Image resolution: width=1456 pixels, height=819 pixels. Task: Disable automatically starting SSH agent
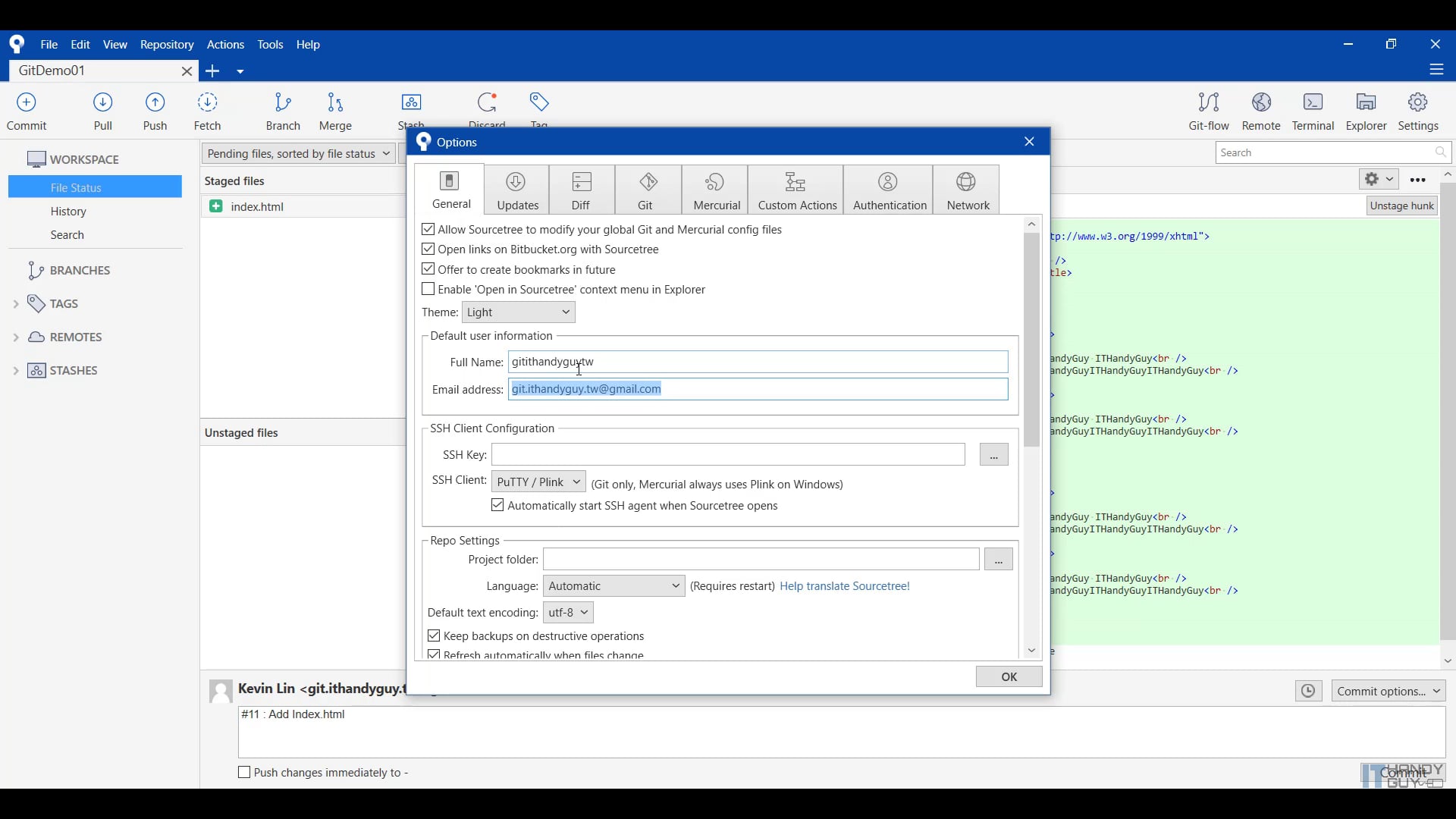click(x=498, y=506)
